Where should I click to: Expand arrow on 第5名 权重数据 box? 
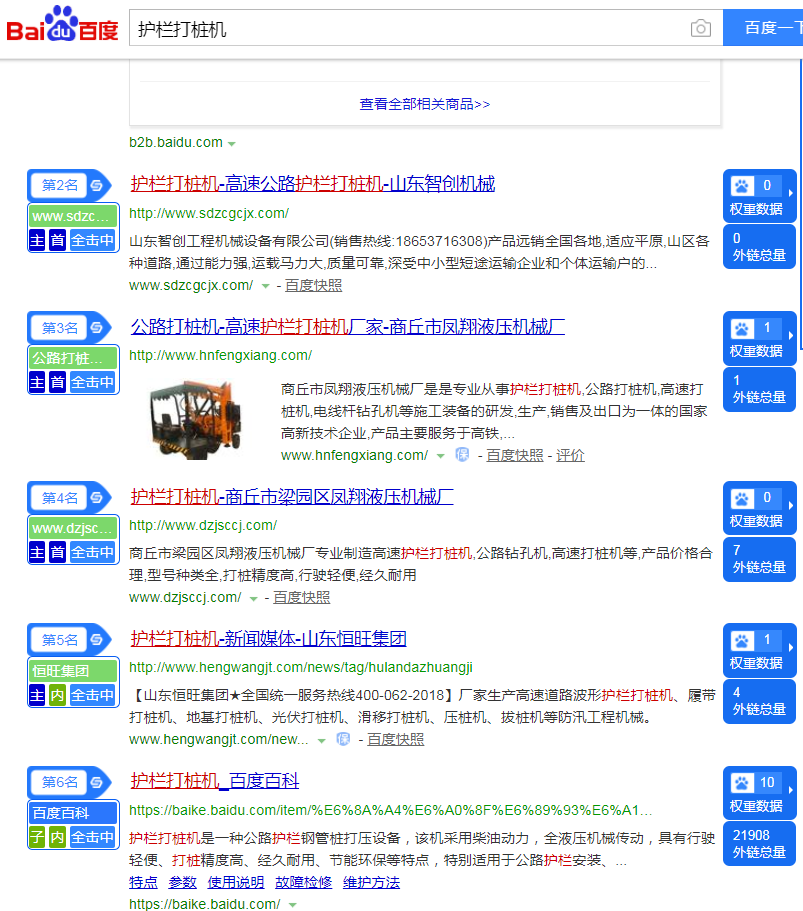coord(790,647)
